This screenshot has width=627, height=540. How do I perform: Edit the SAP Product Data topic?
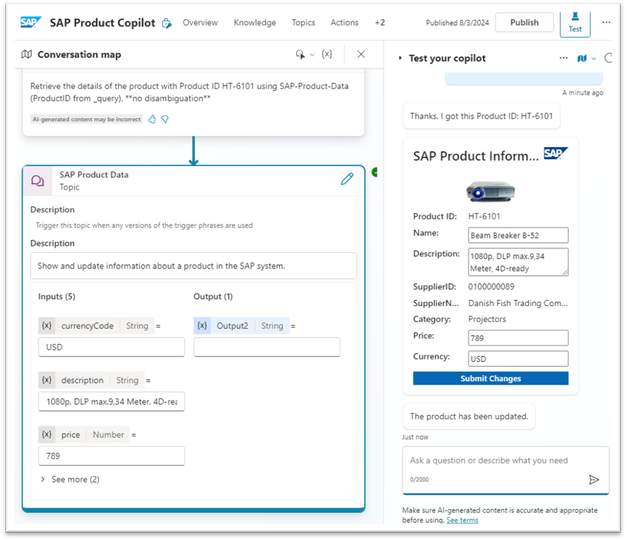[x=347, y=179]
